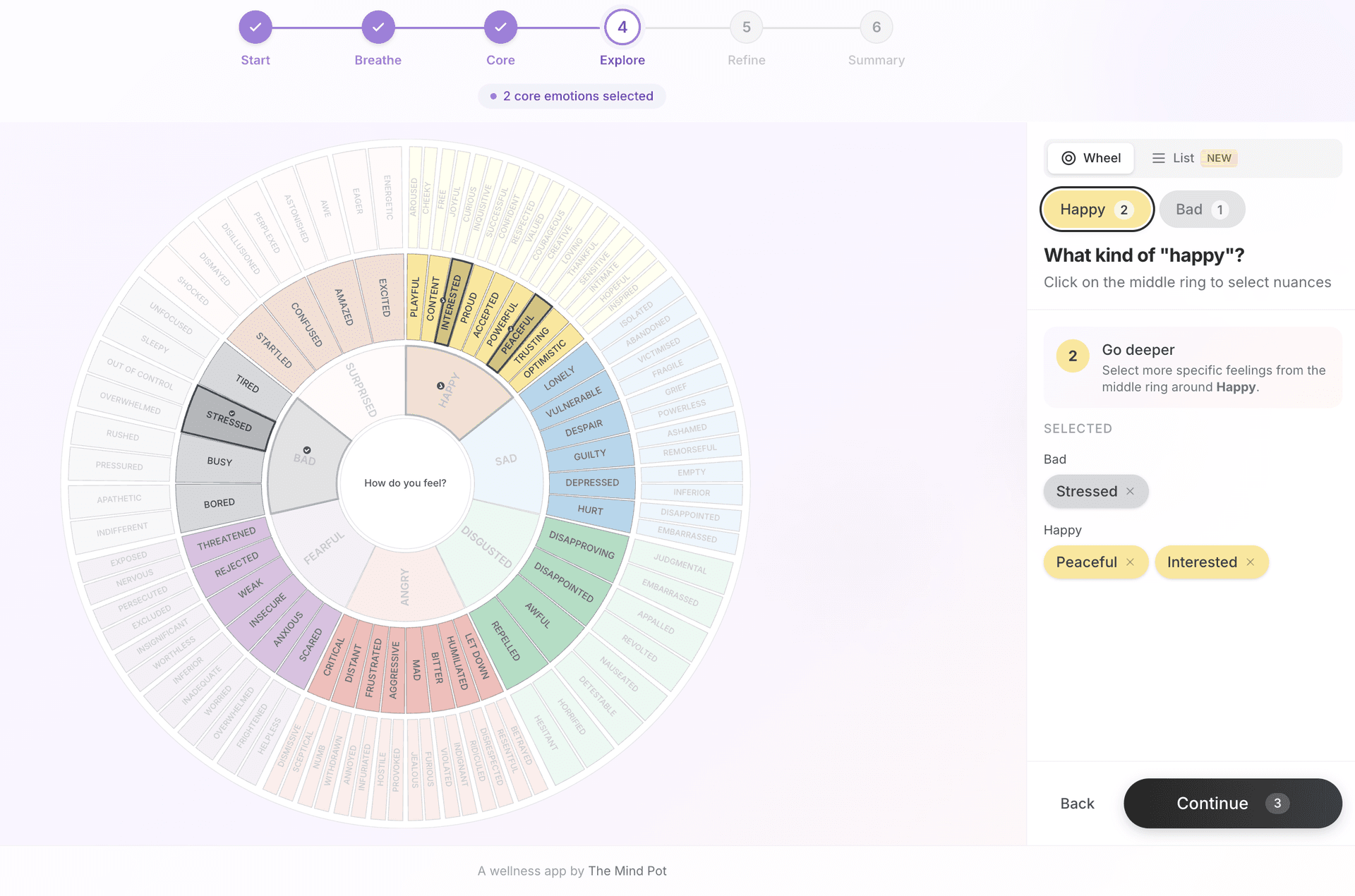
Task: Remove the Stressed chip with its X
Action: [1130, 492]
